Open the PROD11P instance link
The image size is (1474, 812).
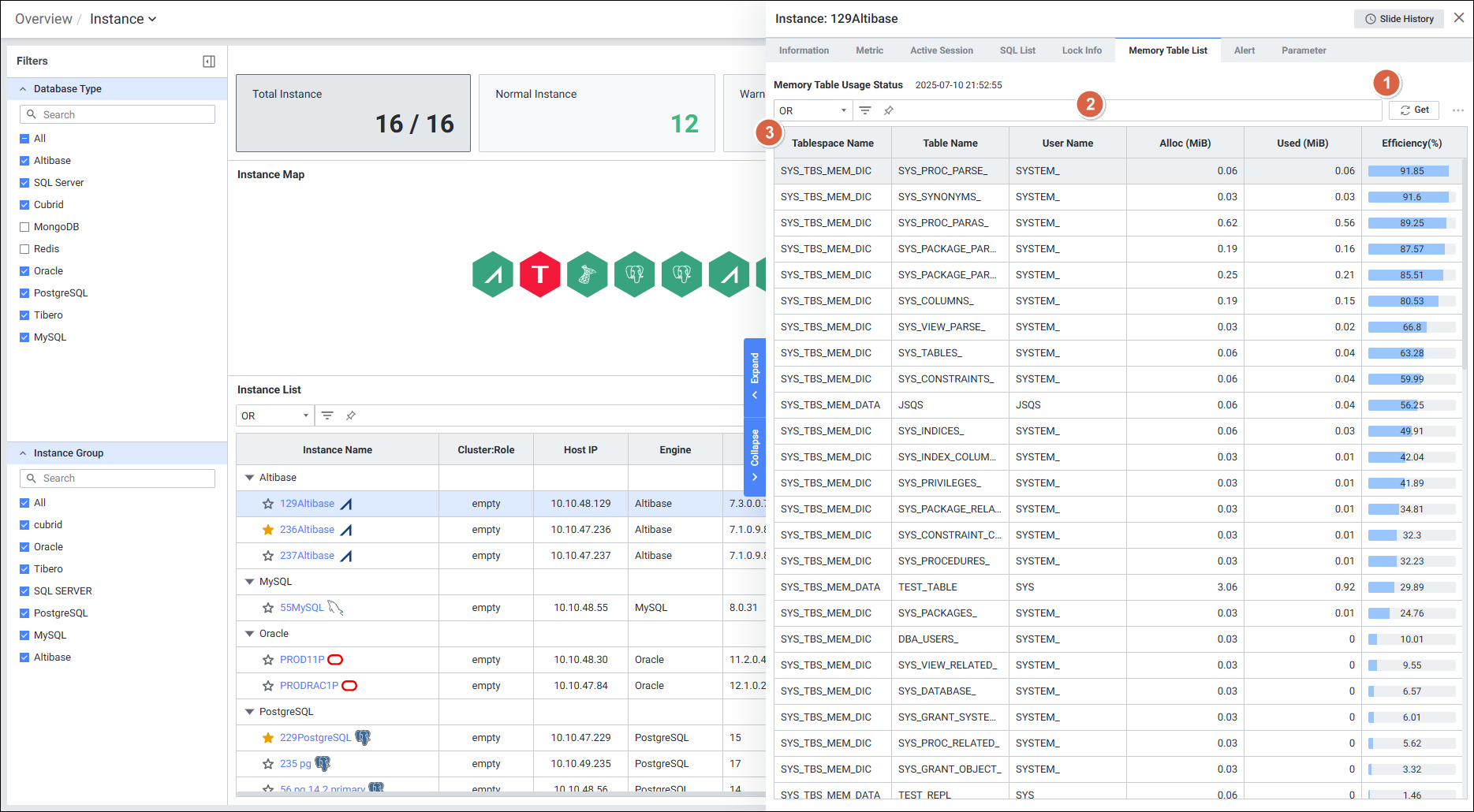point(302,660)
